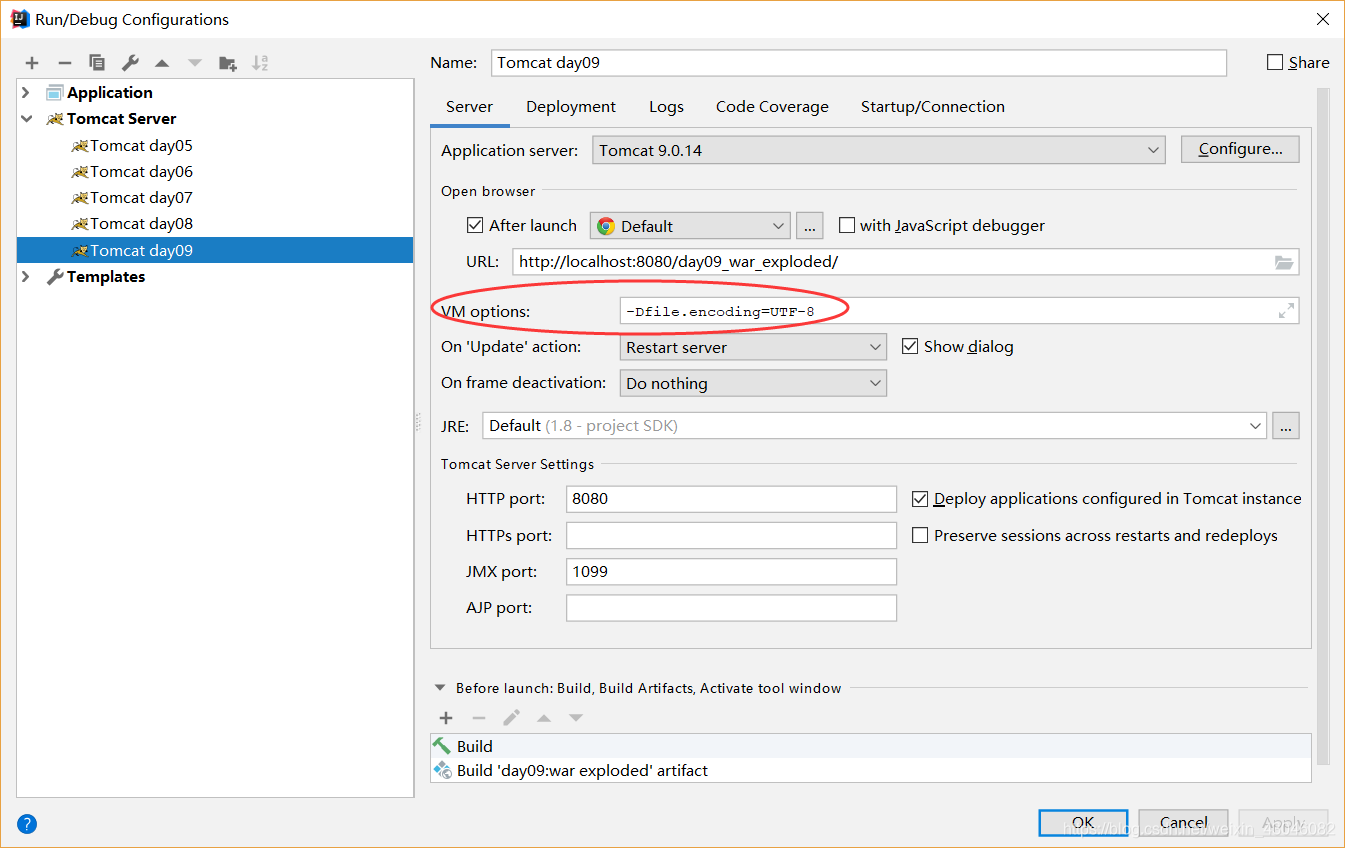Switch to the Server tab
This screenshot has height=848, width=1345.
470,107
